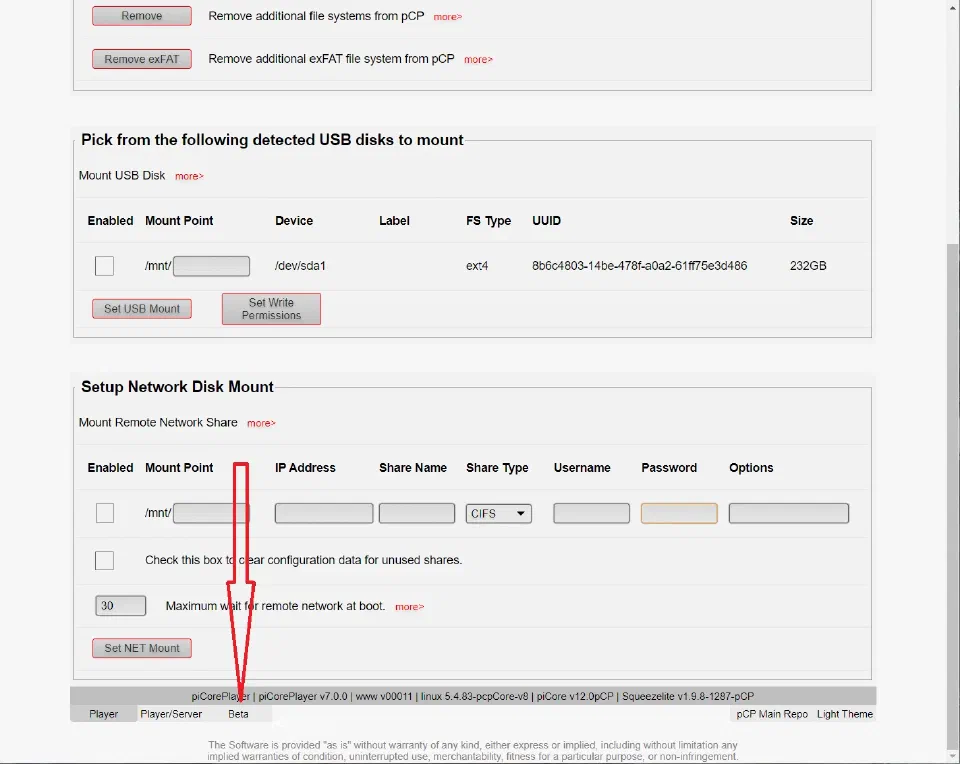The image size is (960, 764).
Task: Switch to the Player/Server mode tab
Action: point(171,714)
